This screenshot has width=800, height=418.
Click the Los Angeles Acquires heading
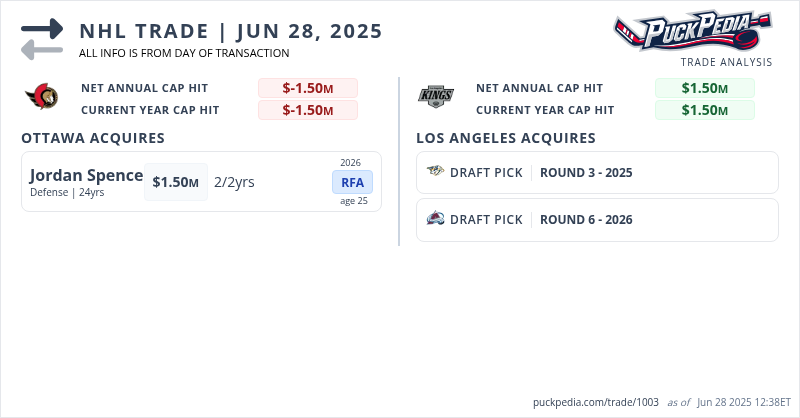506,138
